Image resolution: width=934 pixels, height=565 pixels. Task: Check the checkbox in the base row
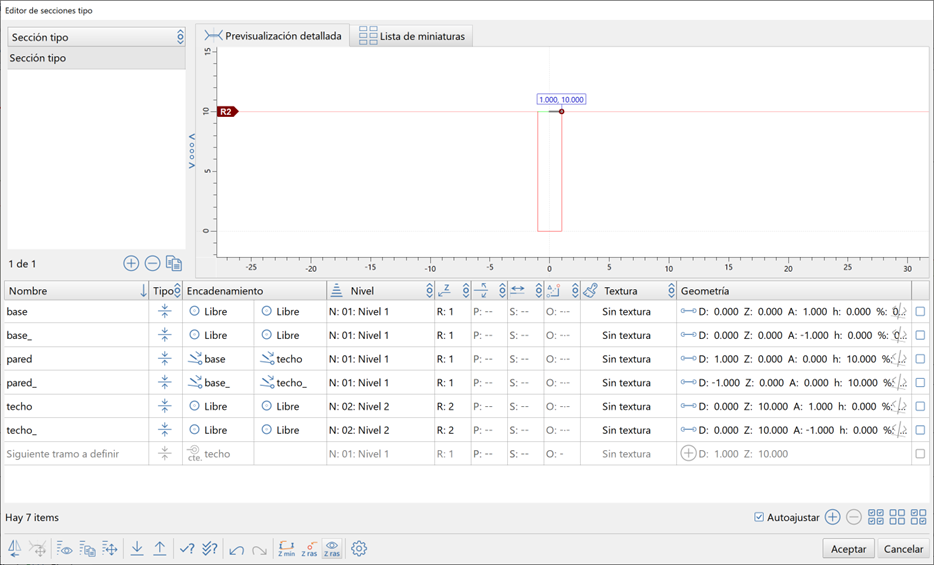point(920,312)
